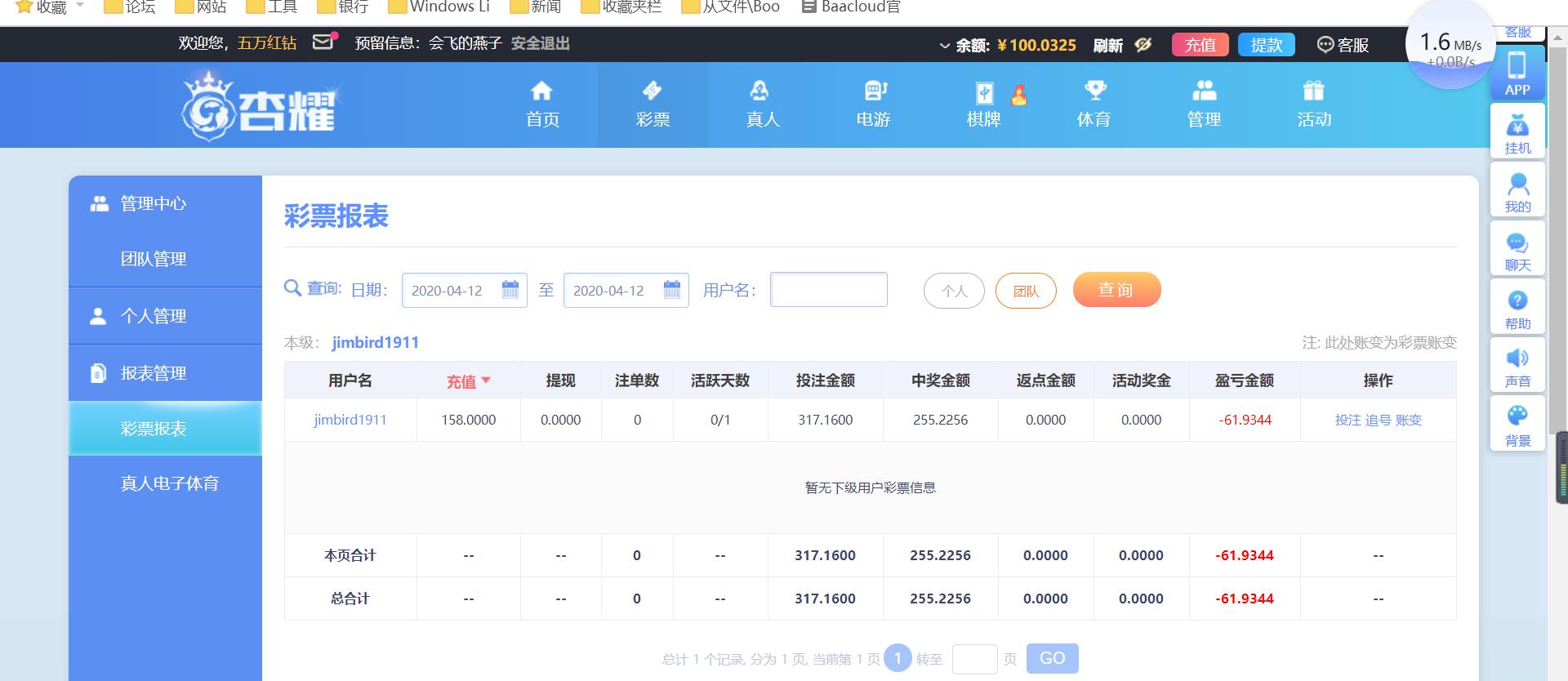Click the mail envelope icon in header
The image size is (1568, 681).
(323, 42)
